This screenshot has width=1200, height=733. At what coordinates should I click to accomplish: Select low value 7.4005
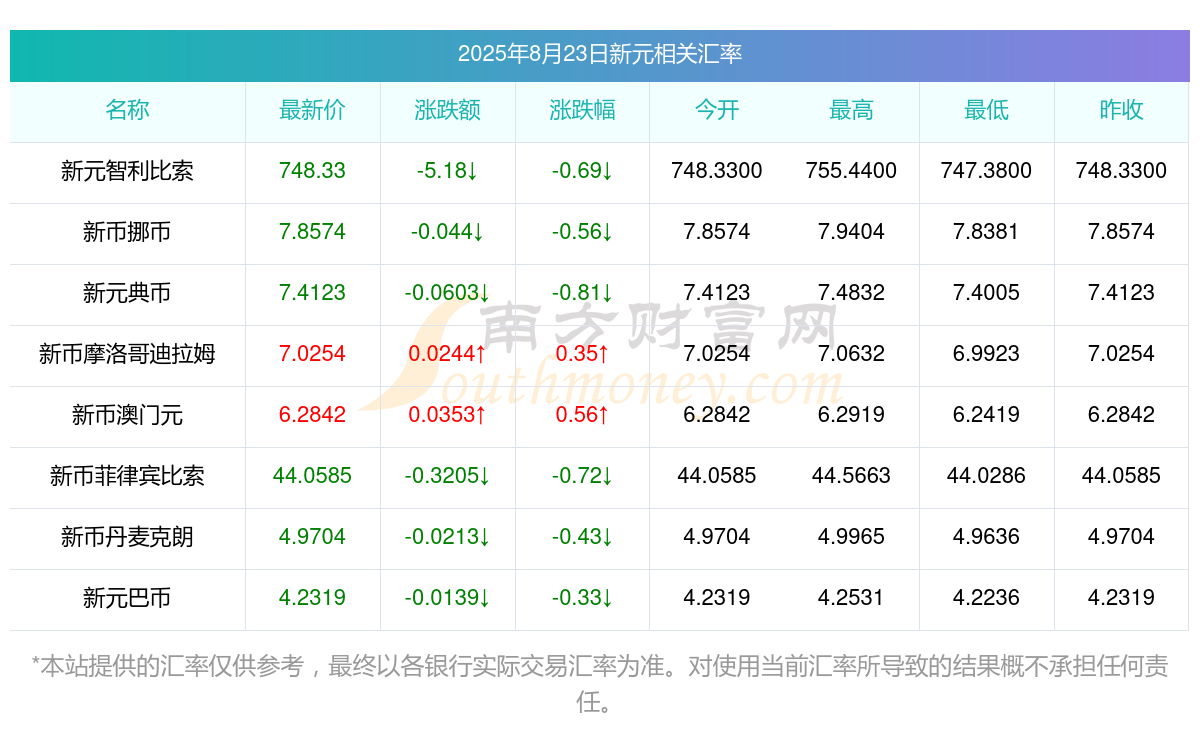[x=986, y=293]
